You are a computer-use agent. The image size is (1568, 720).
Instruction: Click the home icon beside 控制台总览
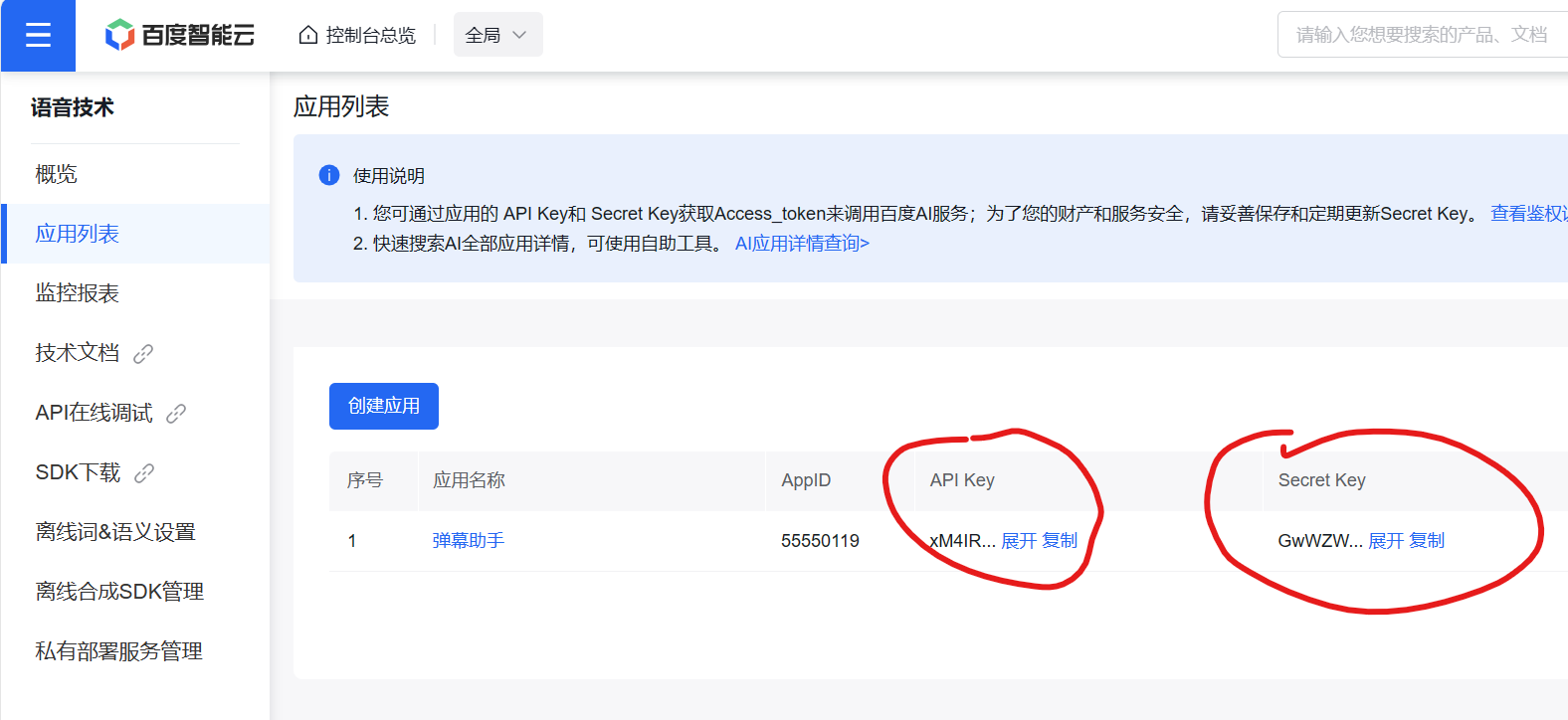click(x=308, y=35)
